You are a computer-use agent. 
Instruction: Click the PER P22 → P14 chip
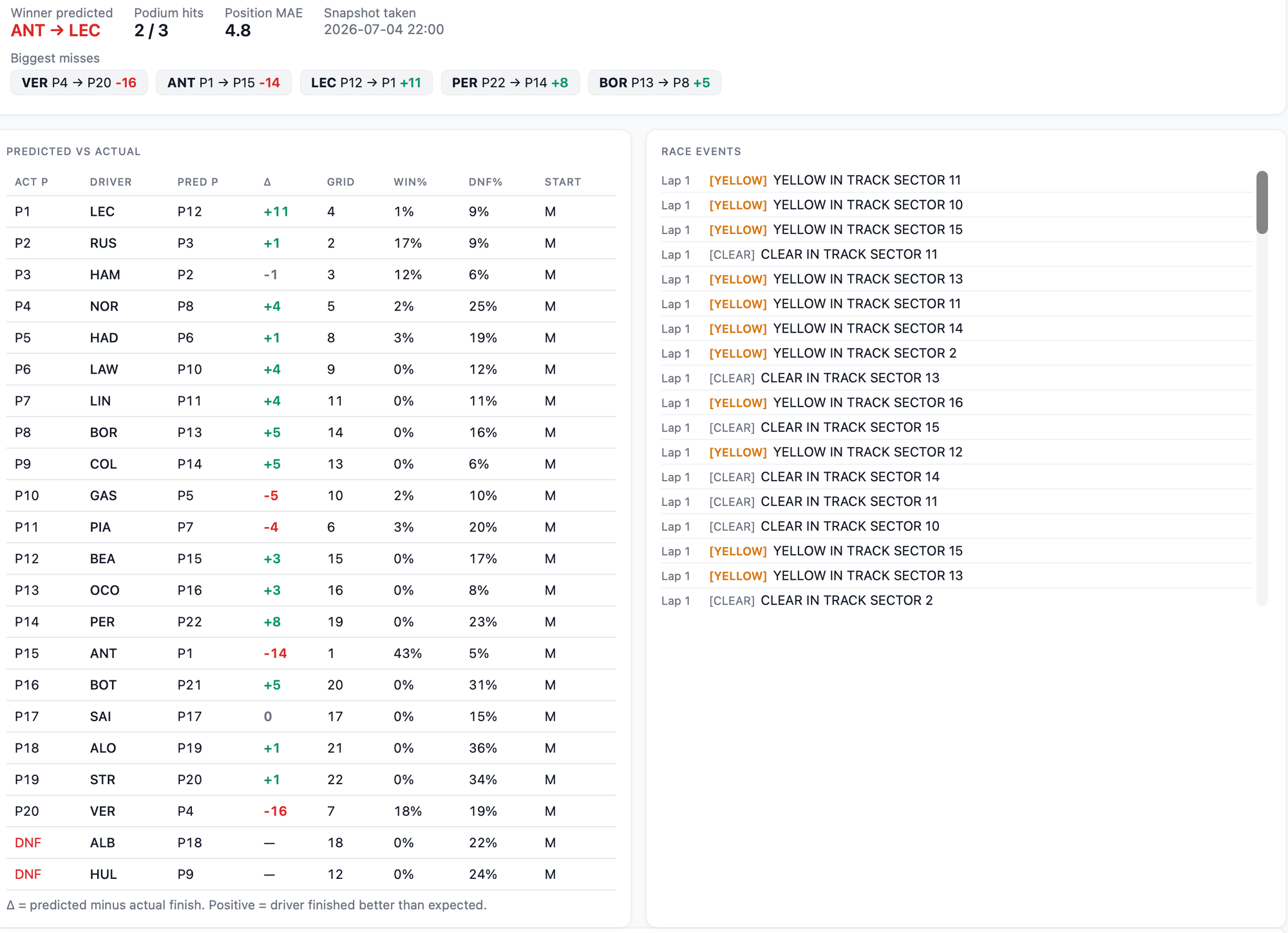click(x=510, y=82)
